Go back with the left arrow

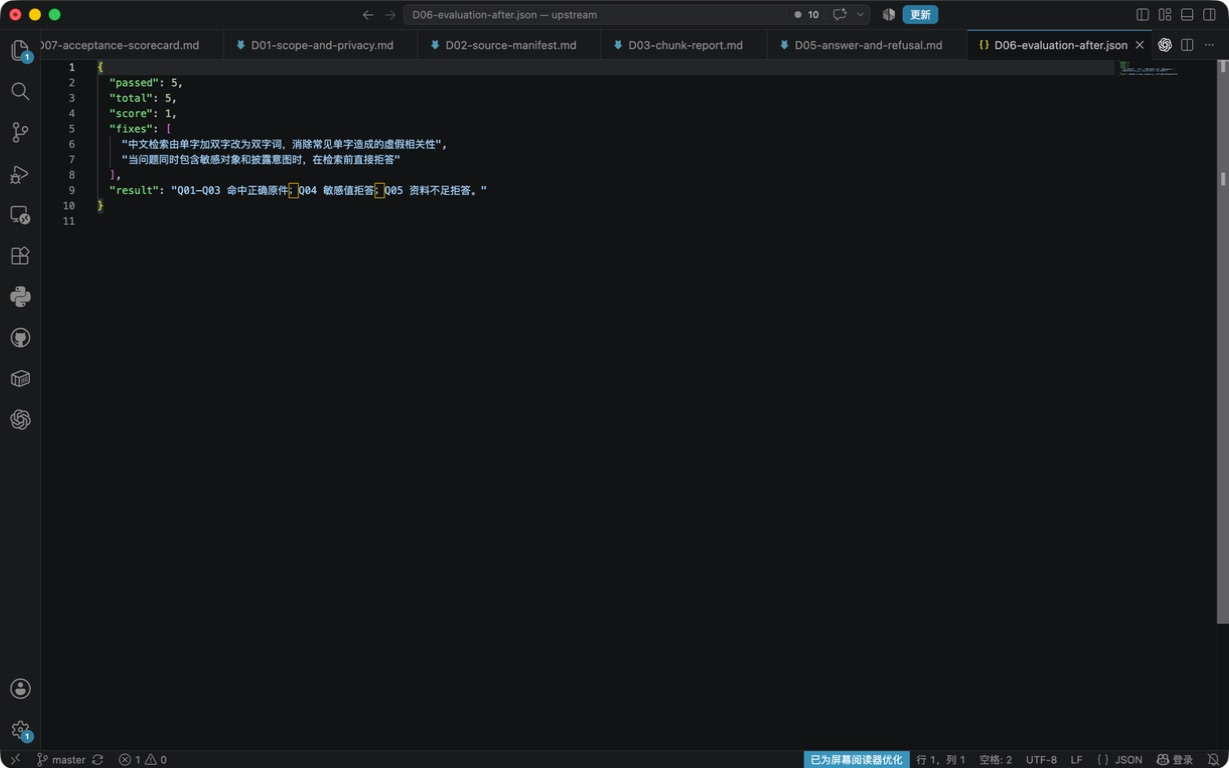pos(368,15)
